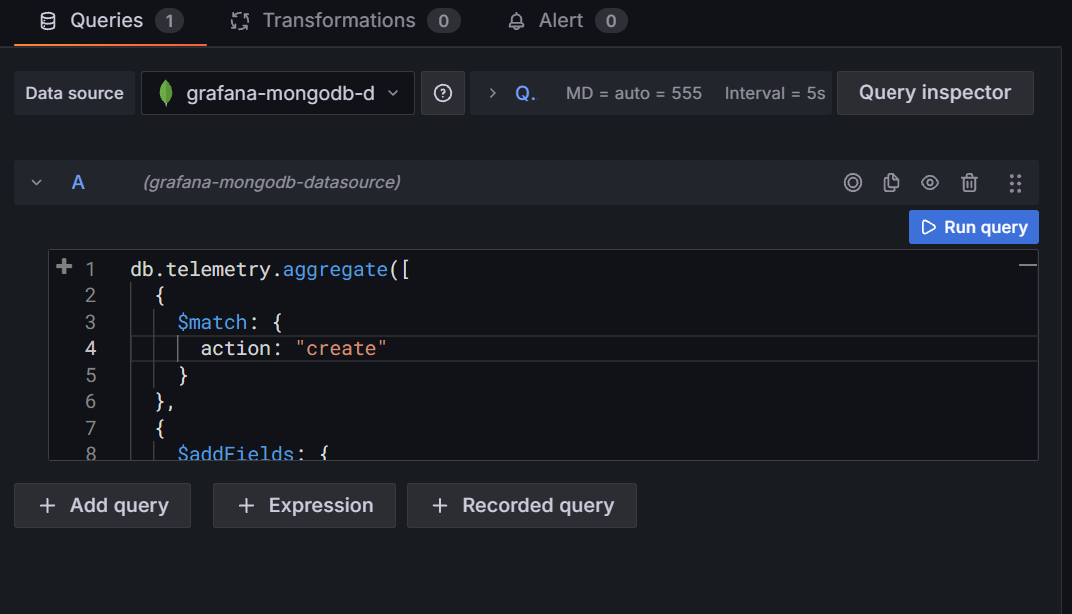Rename query A by its letter

[x=79, y=183]
